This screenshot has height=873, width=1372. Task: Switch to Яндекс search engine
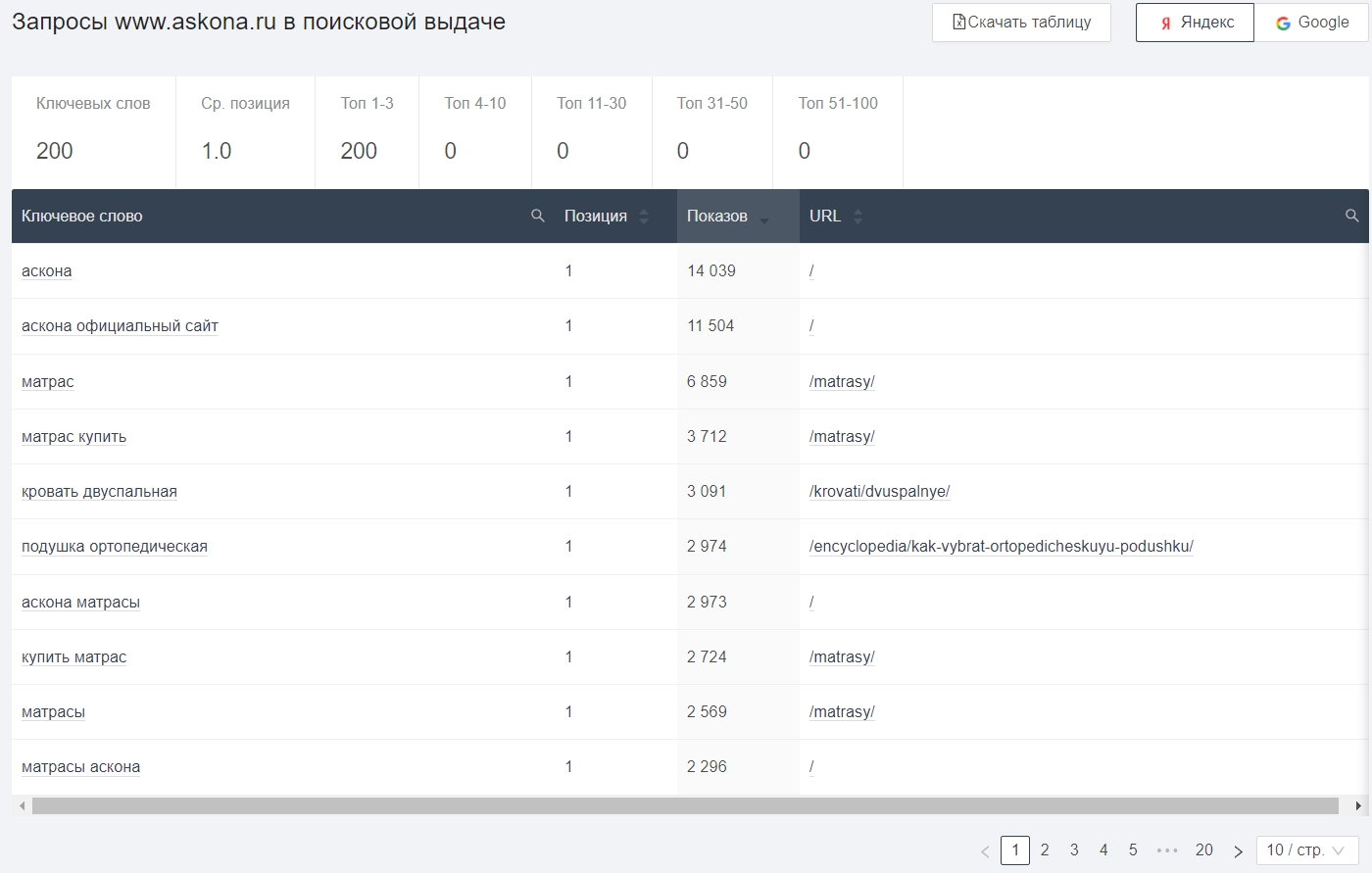pos(1195,23)
